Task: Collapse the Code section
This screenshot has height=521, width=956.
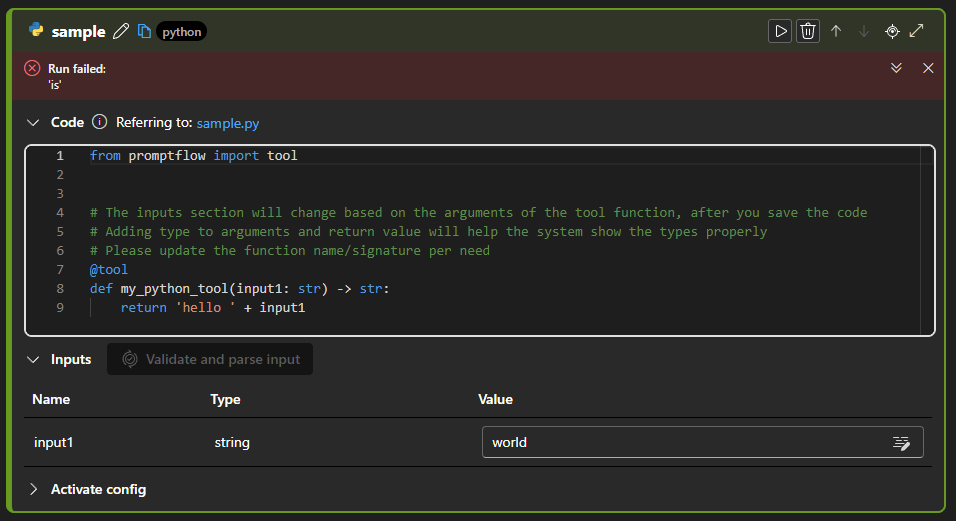Action: 33,122
